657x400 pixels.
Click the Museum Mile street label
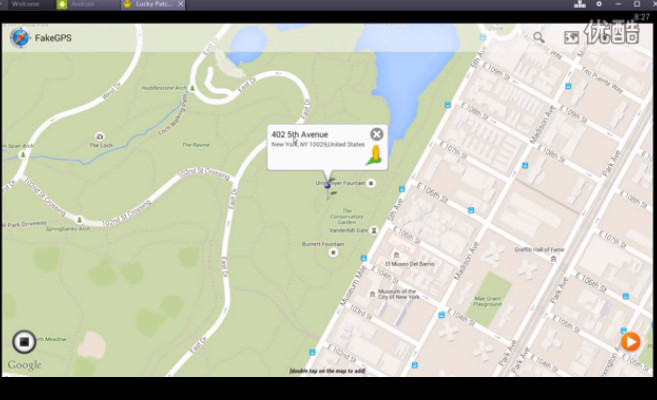(353, 285)
